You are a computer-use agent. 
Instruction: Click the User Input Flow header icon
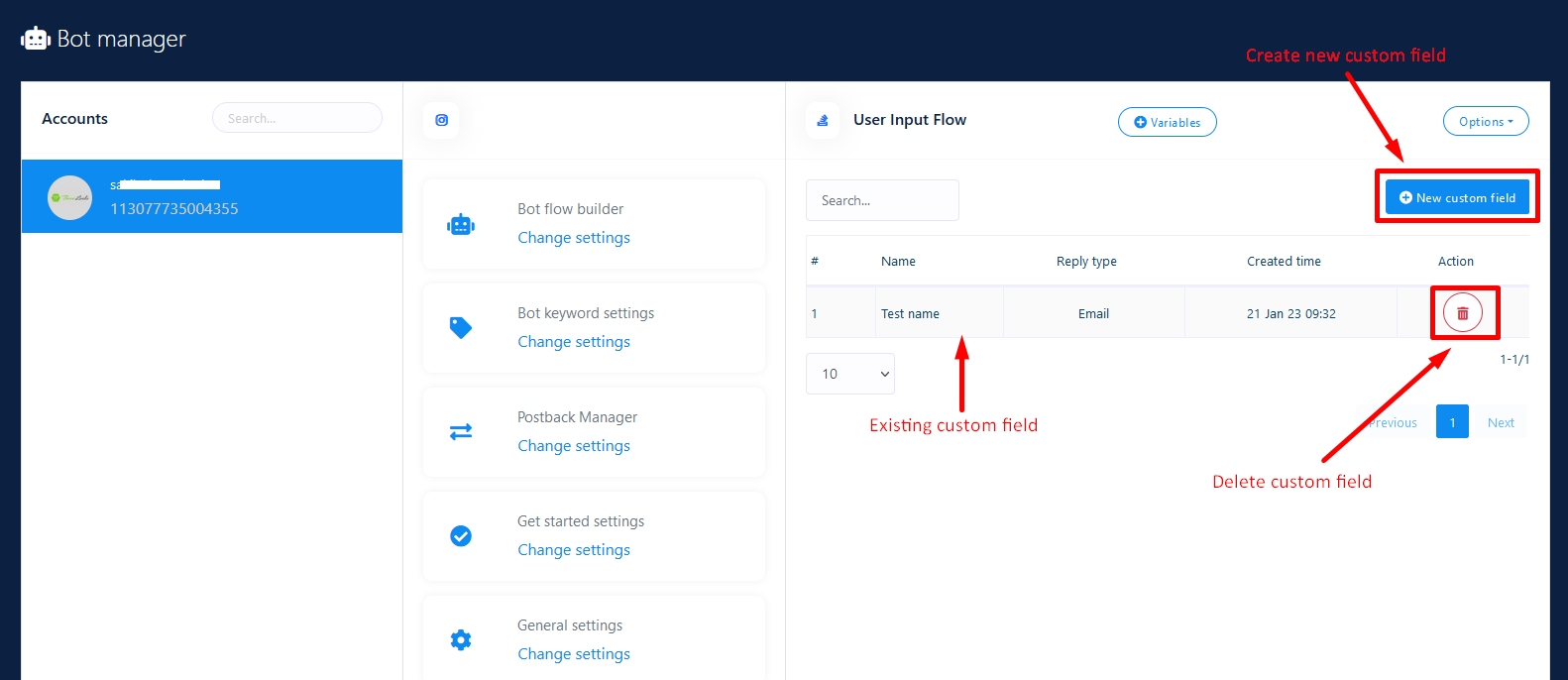click(x=823, y=120)
